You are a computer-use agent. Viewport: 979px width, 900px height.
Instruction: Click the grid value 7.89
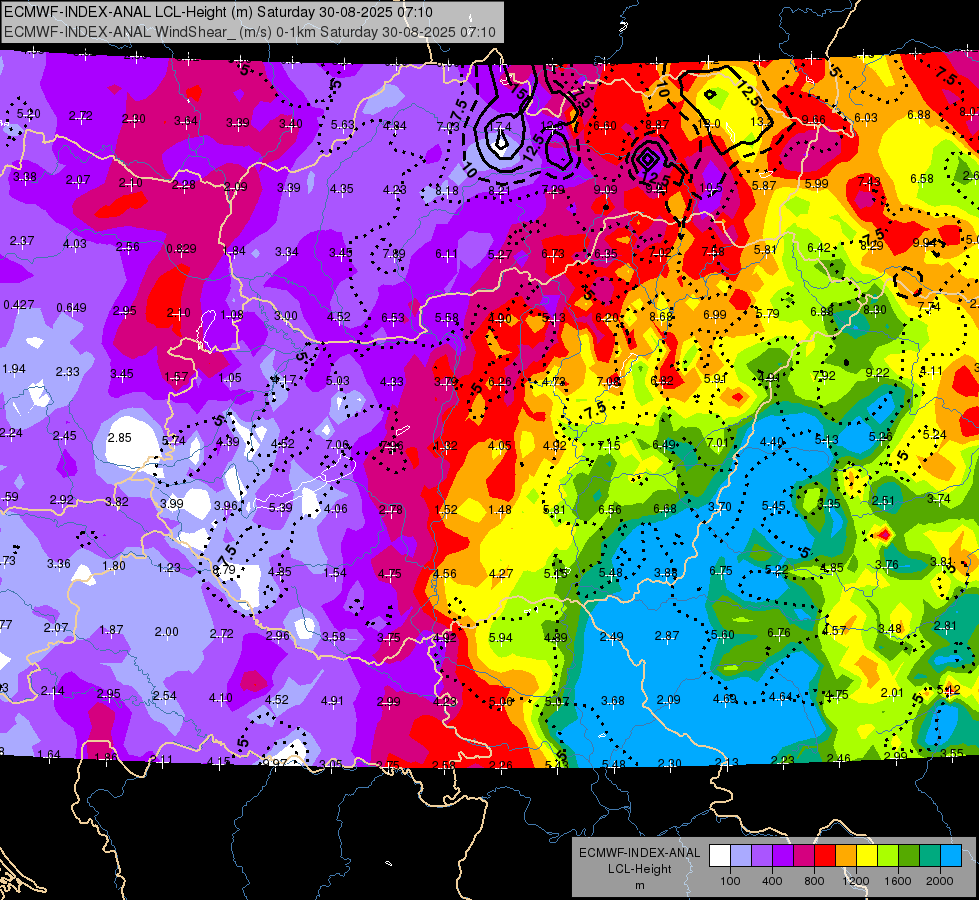pyautogui.click(x=393, y=254)
